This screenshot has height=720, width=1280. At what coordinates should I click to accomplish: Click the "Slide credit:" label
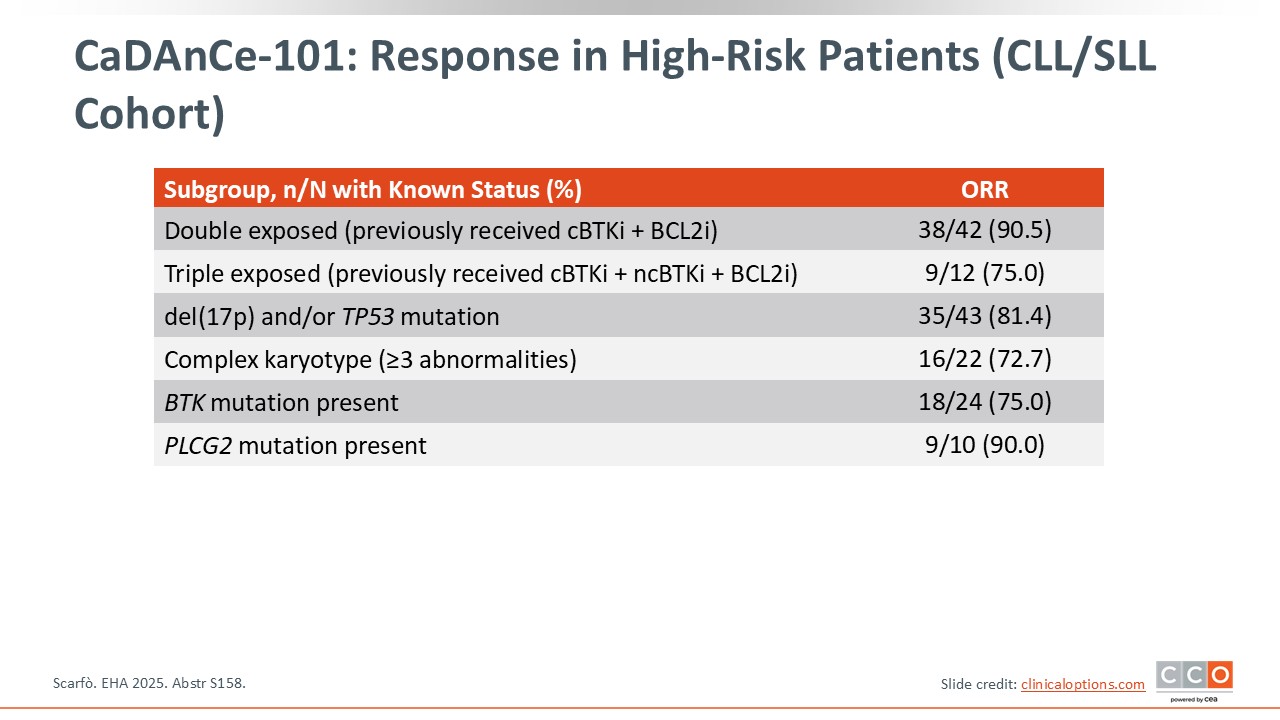pos(978,684)
